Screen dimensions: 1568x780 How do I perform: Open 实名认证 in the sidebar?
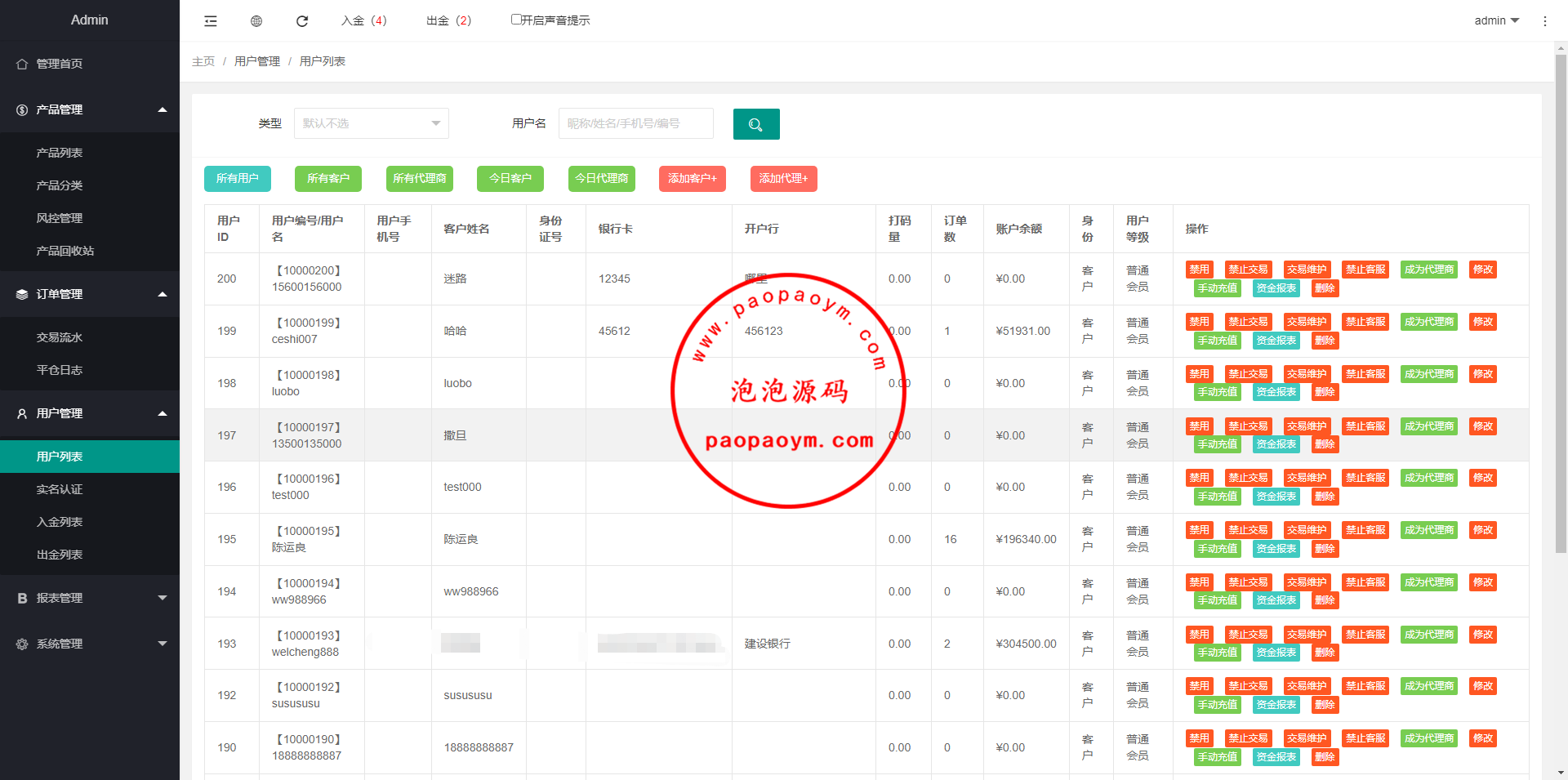point(60,489)
